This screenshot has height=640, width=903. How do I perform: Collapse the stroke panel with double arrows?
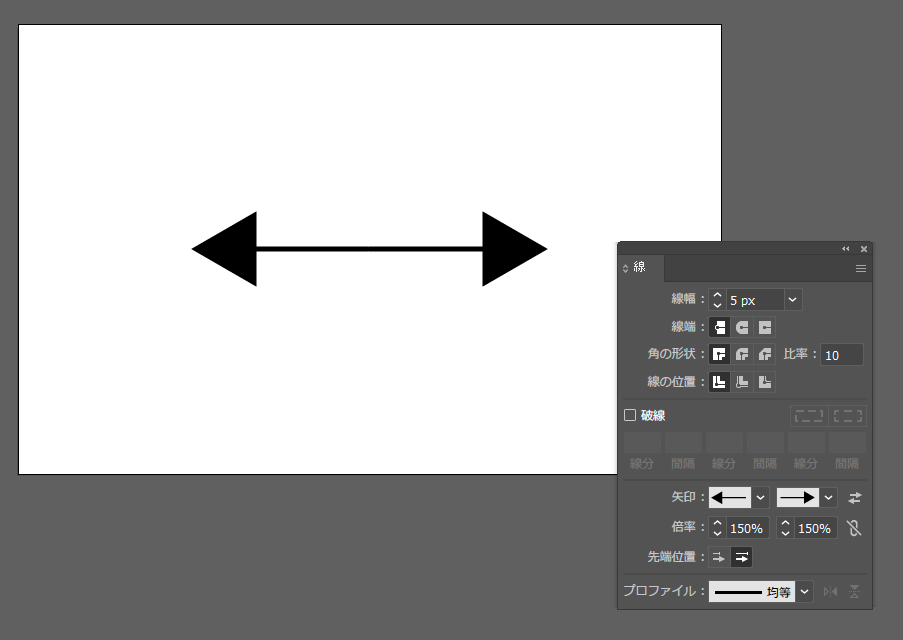tap(846, 248)
